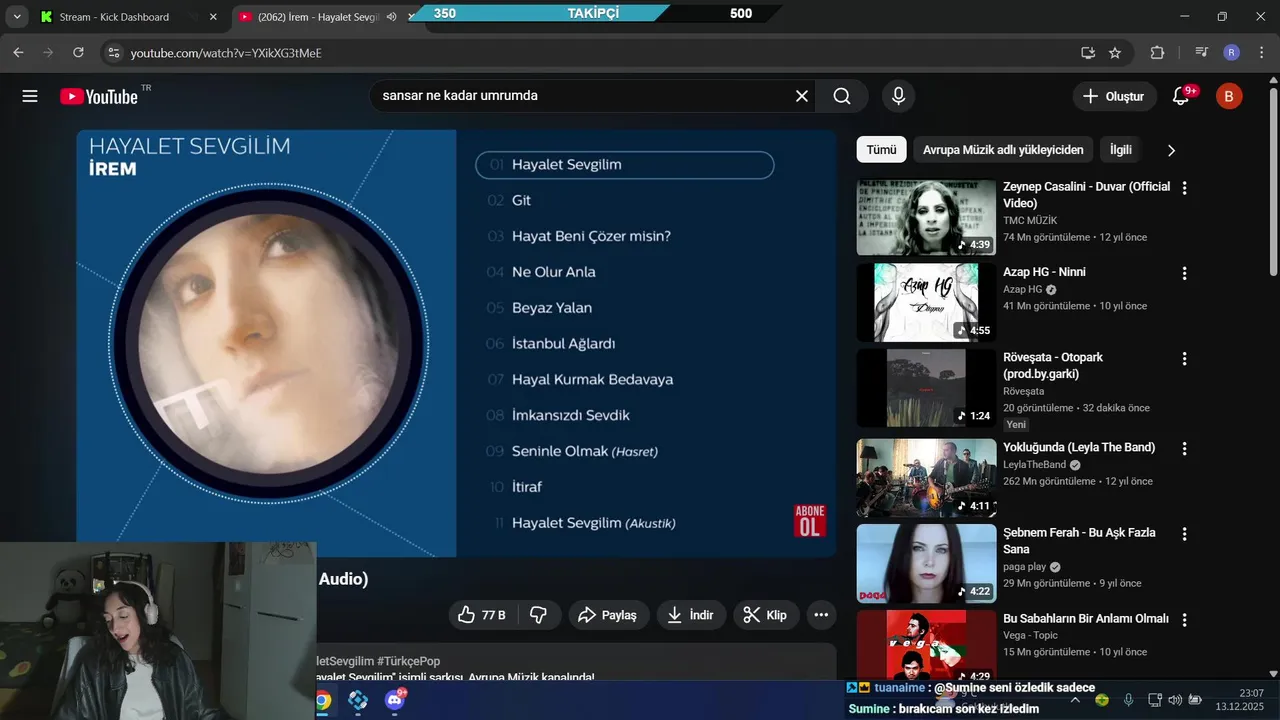
Task: Bookmark this page with the star
Action: (x=1115, y=53)
